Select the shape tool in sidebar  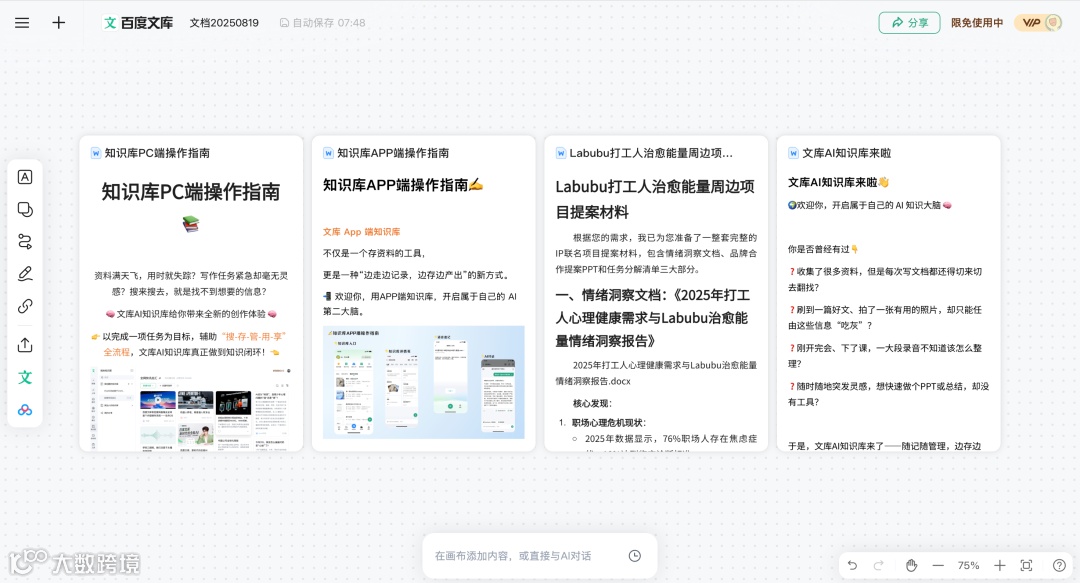click(25, 209)
